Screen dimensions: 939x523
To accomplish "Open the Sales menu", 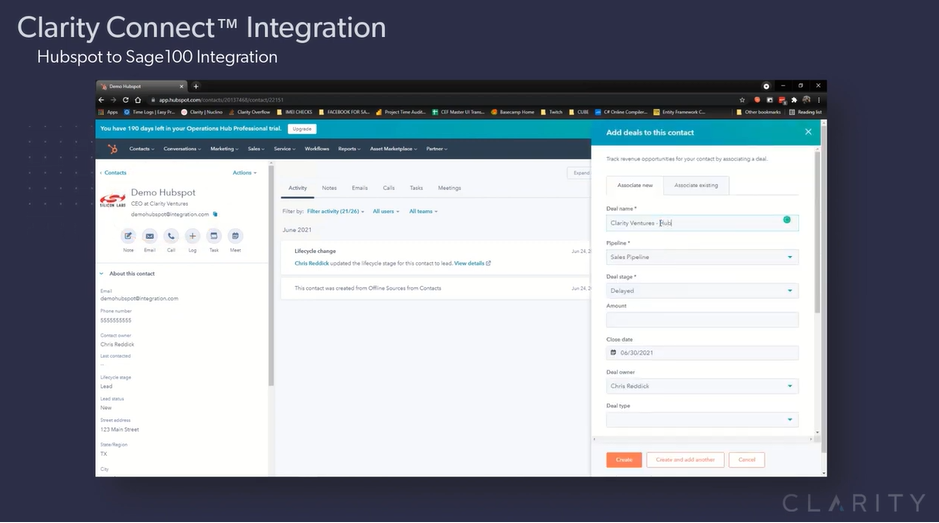I will (256, 149).
